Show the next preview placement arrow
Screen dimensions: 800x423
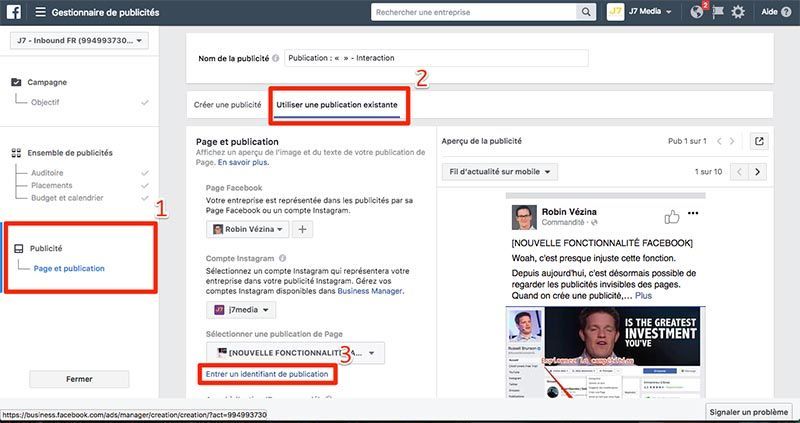[x=758, y=172]
